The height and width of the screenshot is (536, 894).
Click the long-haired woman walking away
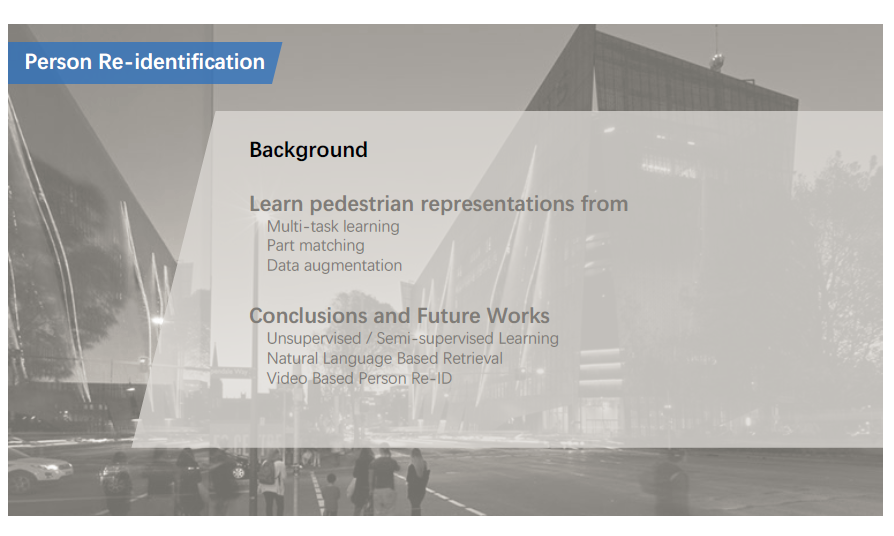(417, 480)
